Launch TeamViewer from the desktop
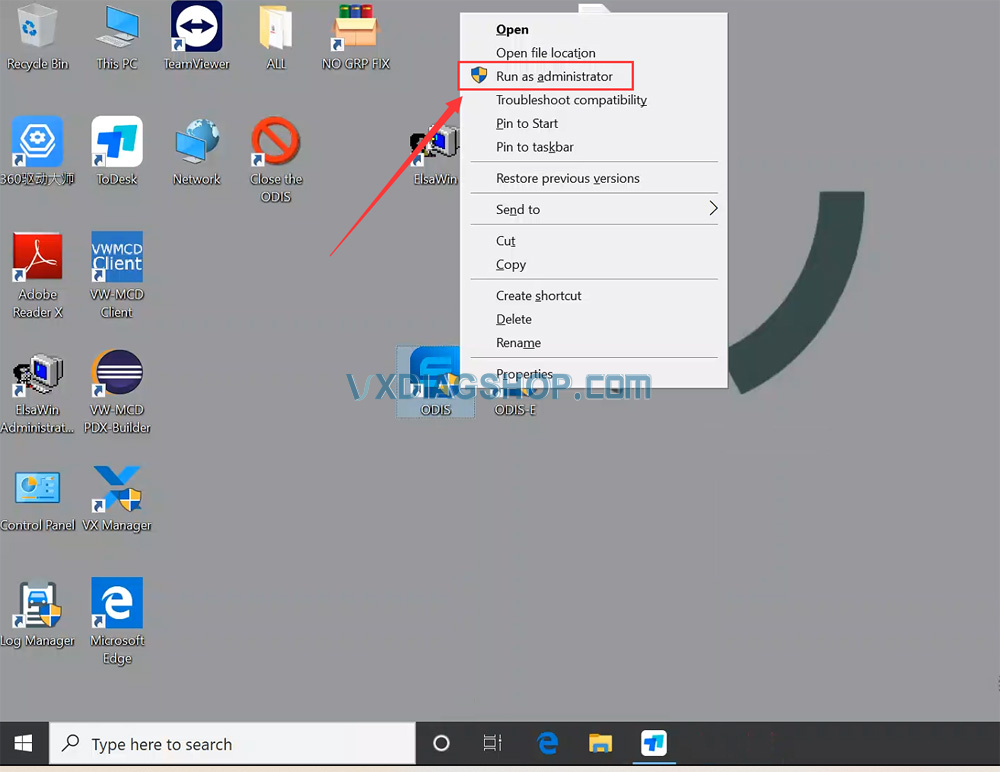This screenshot has height=772, width=1000. point(196,30)
